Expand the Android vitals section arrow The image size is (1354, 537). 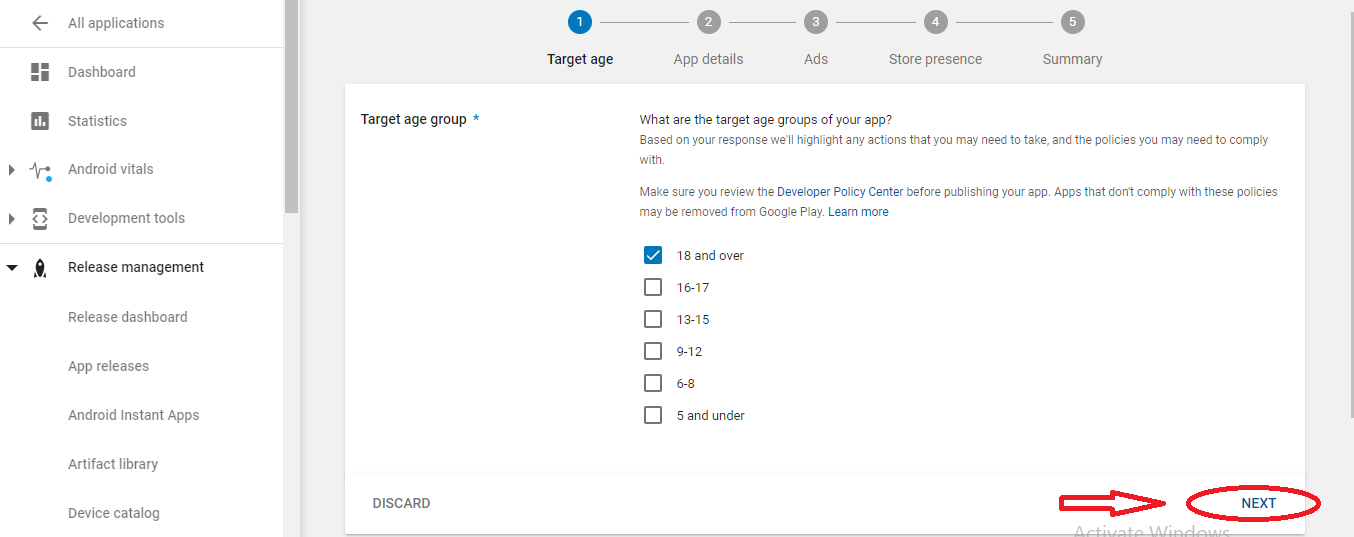point(12,170)
